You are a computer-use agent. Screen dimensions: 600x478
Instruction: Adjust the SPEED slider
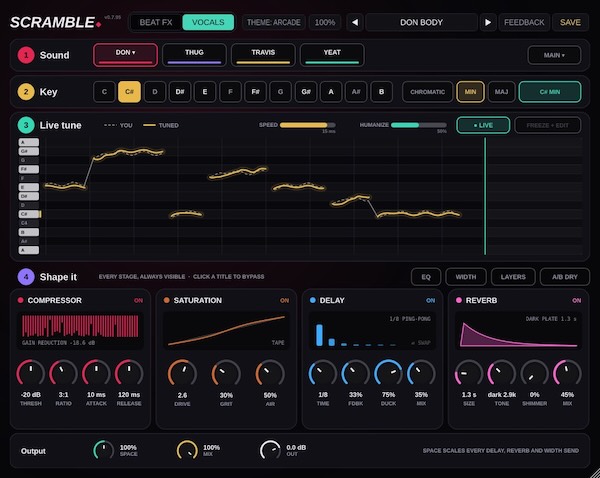point(308,125)
